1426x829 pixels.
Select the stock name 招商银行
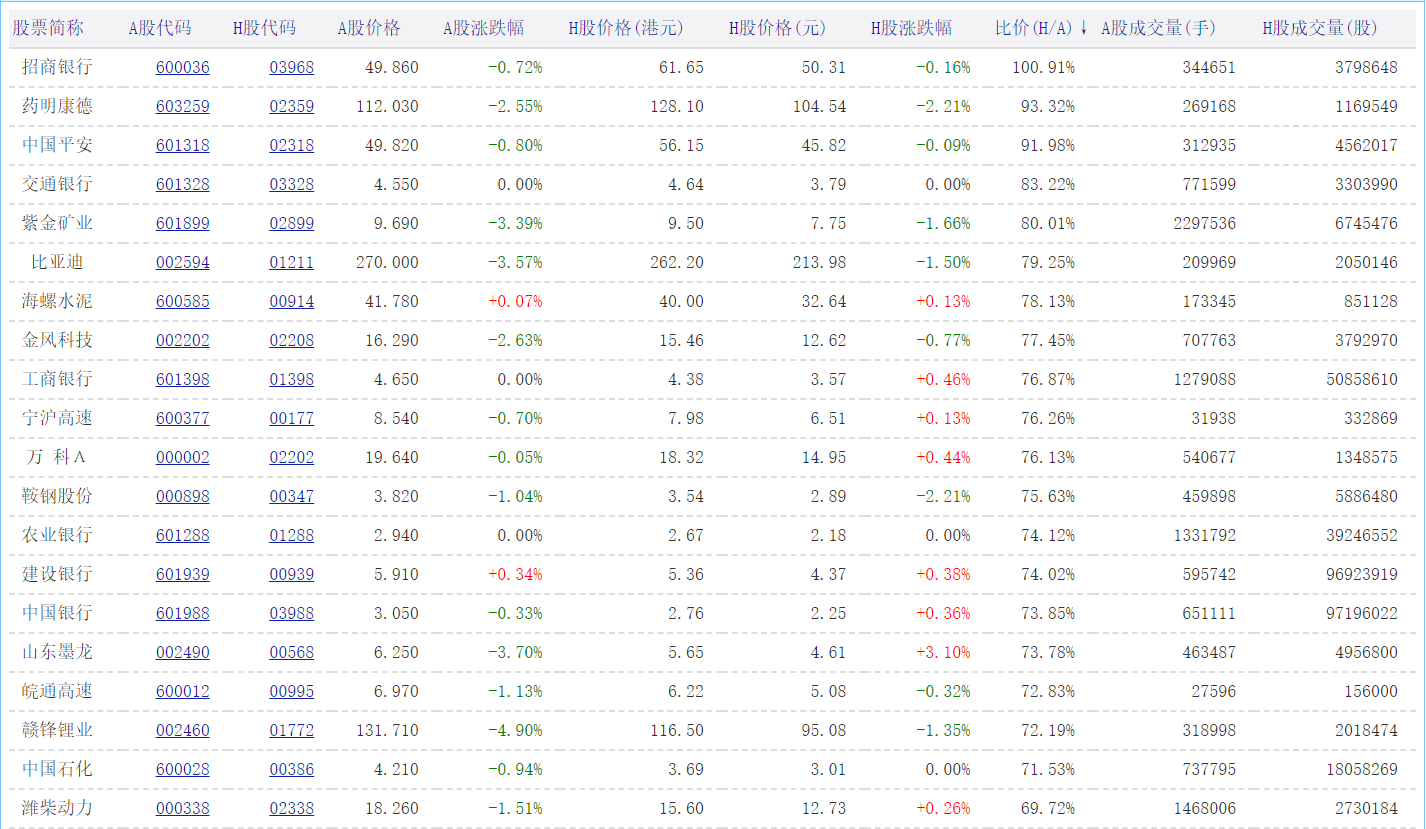(x=57, y=67)
